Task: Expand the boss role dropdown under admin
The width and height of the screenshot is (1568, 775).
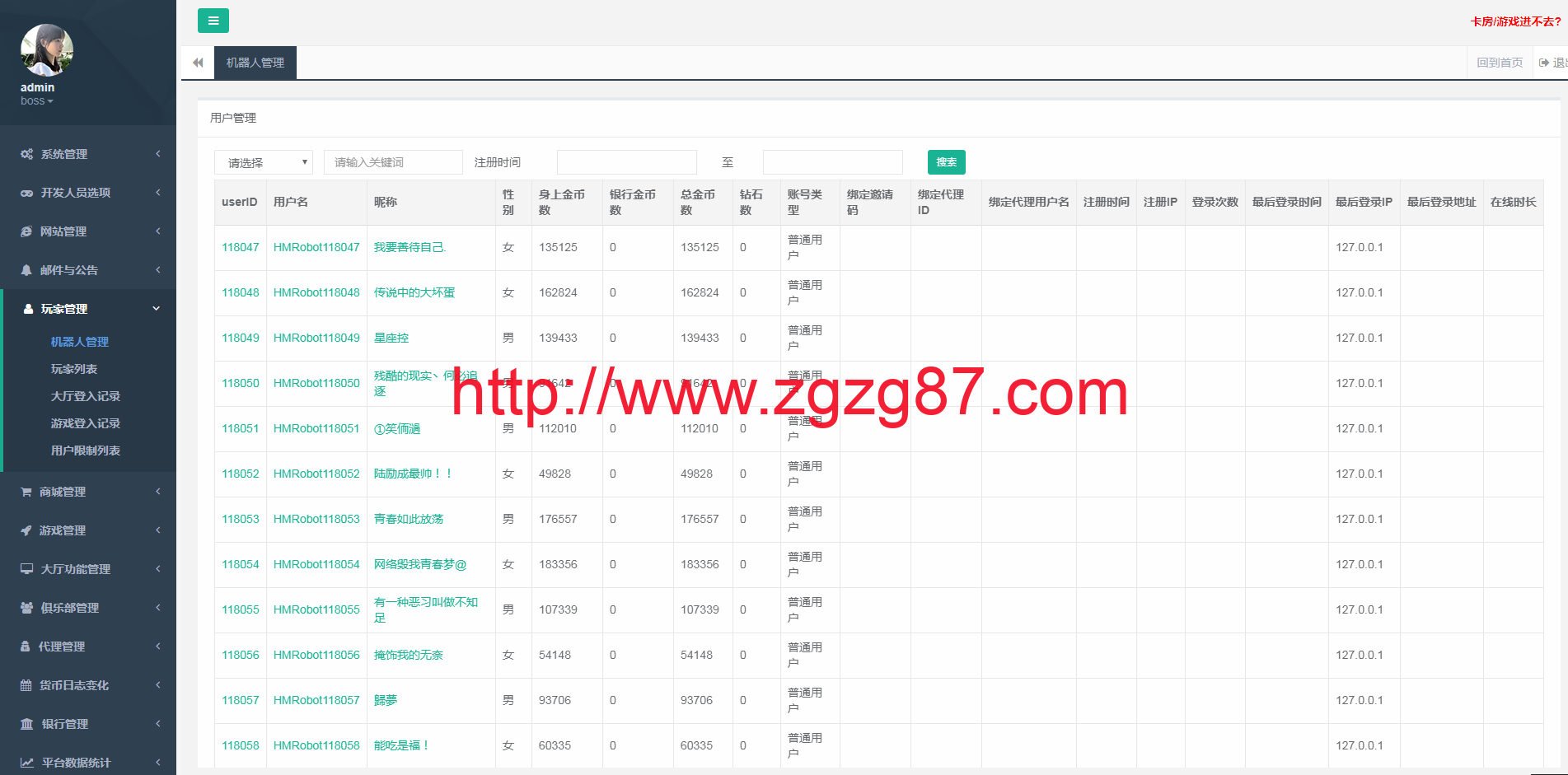Action: tap(36, 101)
